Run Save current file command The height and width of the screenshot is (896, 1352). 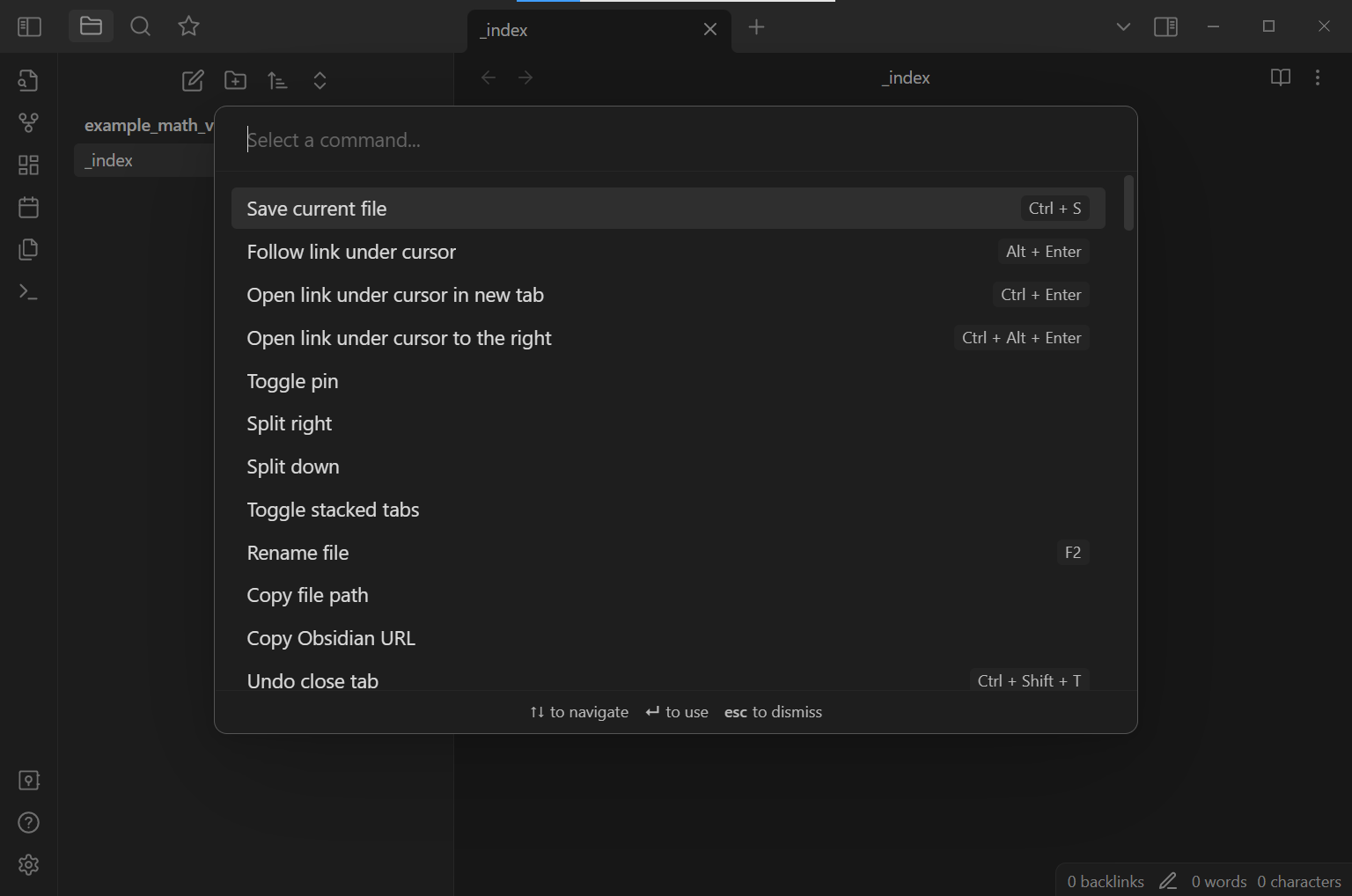click(x=668, y=209)
